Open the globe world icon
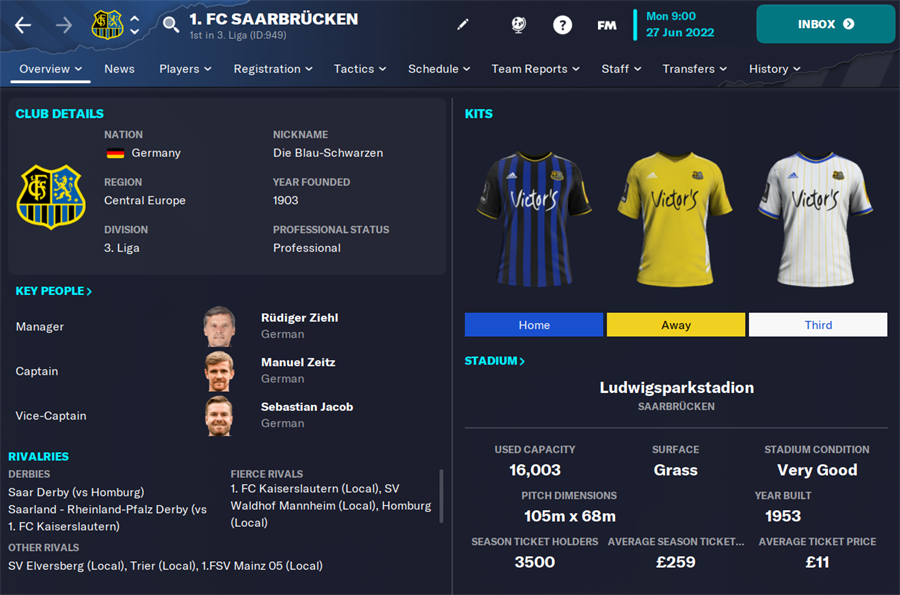 pos(518,25)
